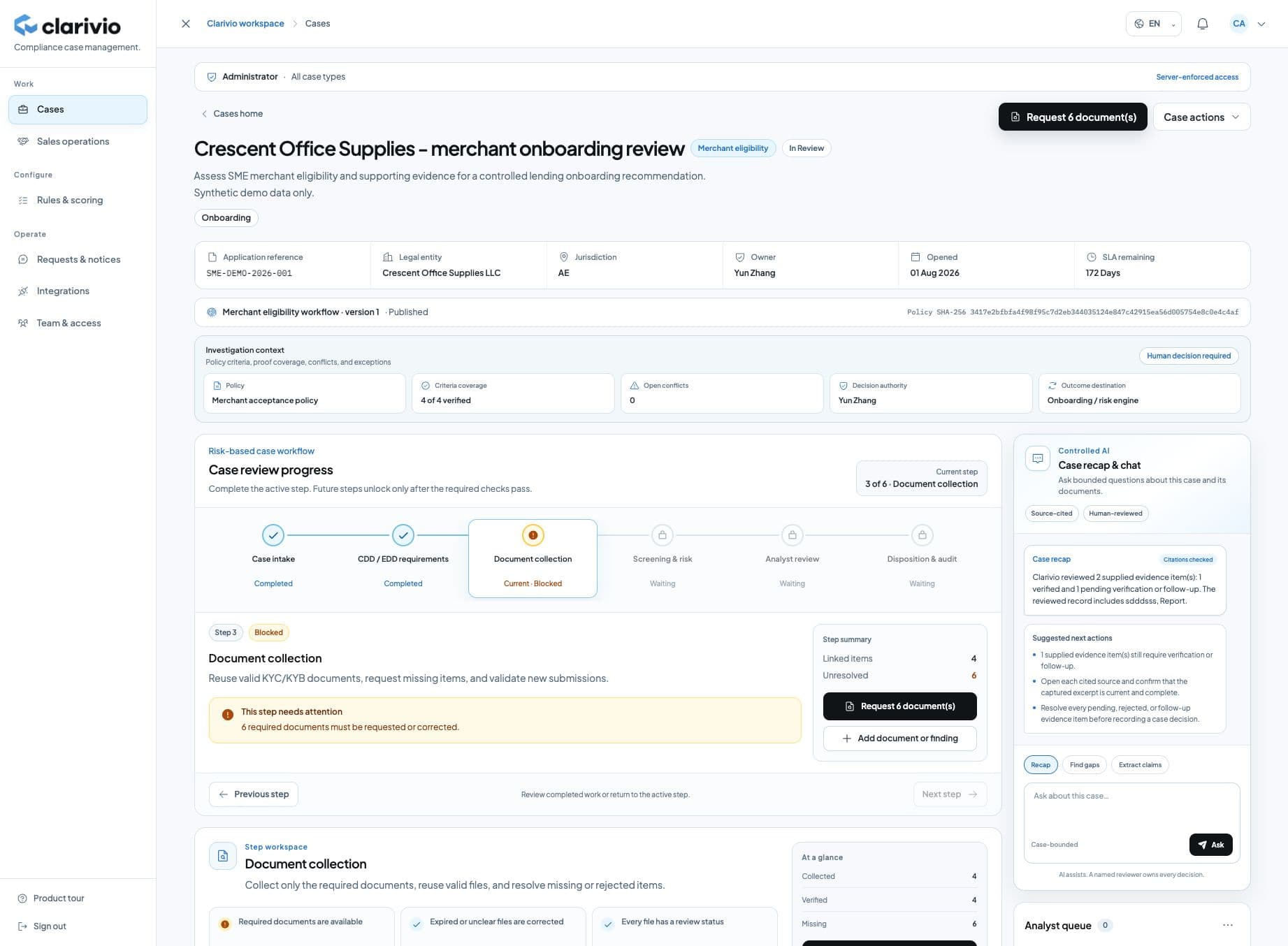Click Request 6 document(s) in Step summary

[x=899, y=706]
